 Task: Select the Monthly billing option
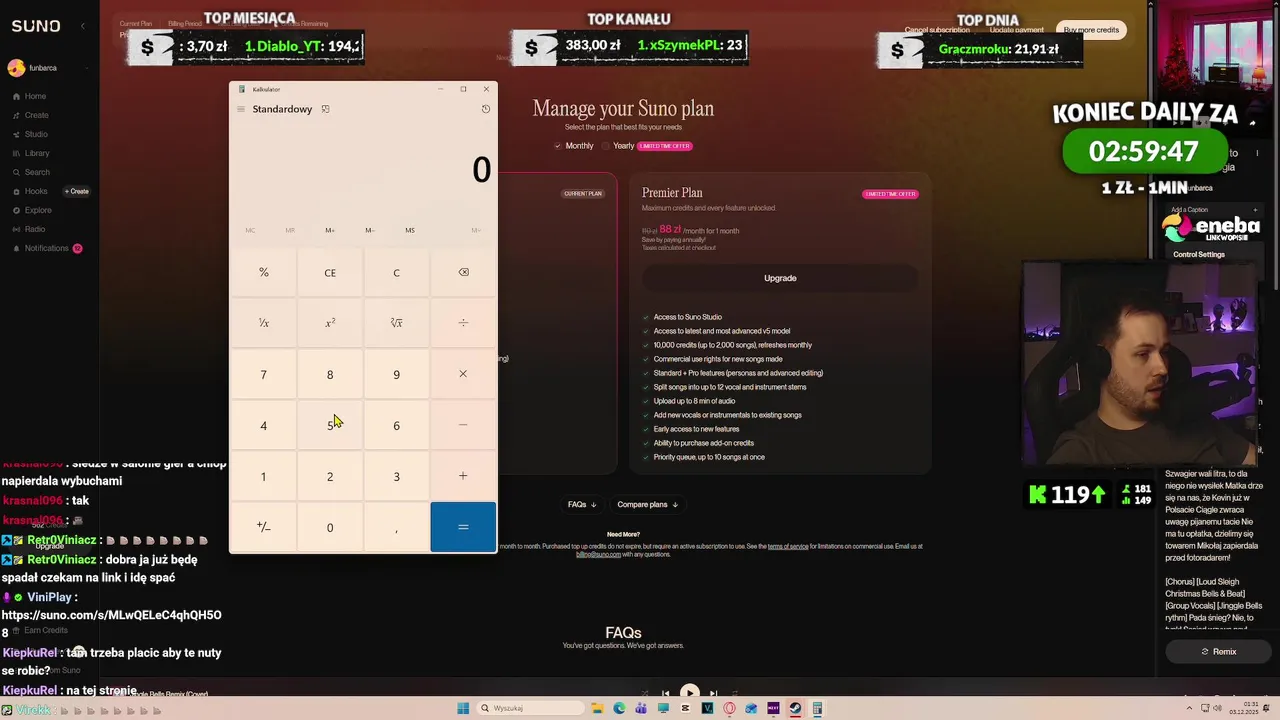pos(573,146)
